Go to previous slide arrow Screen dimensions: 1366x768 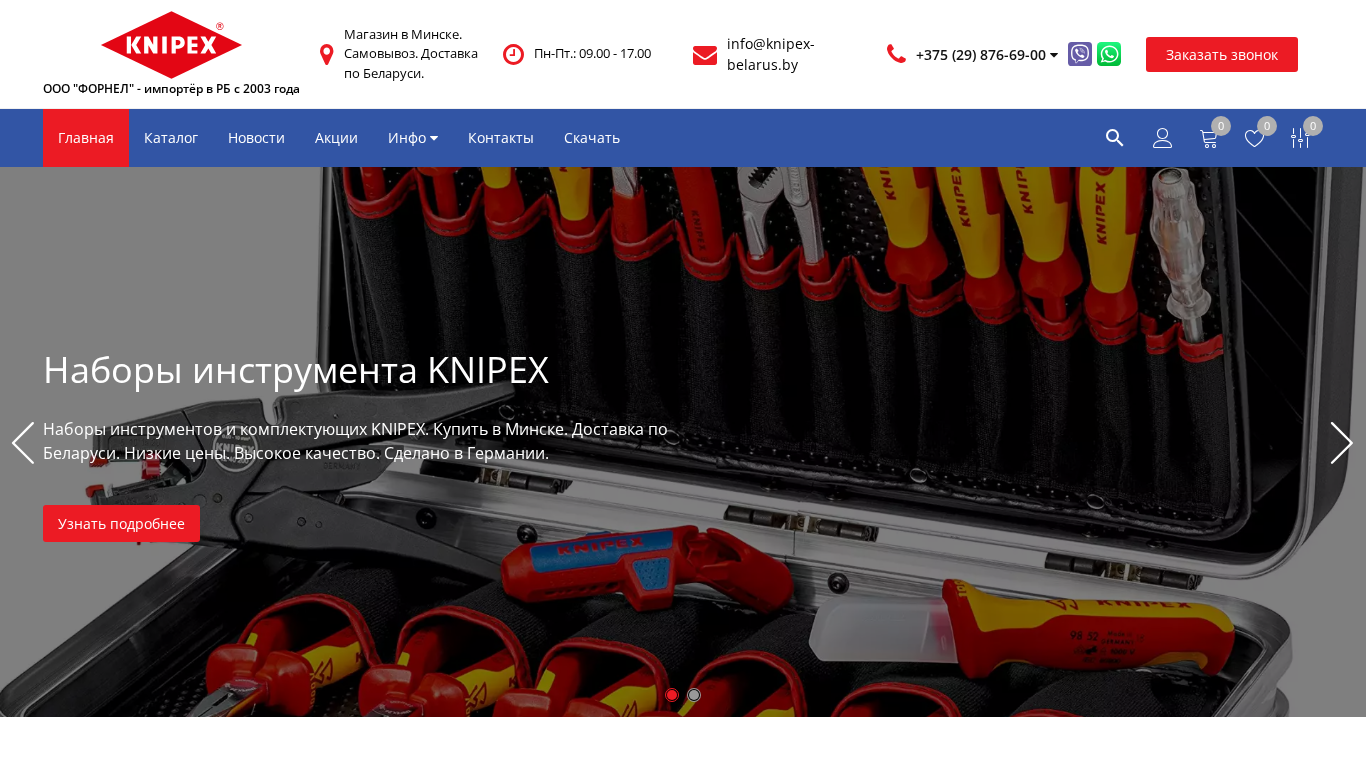pos(23,443)
